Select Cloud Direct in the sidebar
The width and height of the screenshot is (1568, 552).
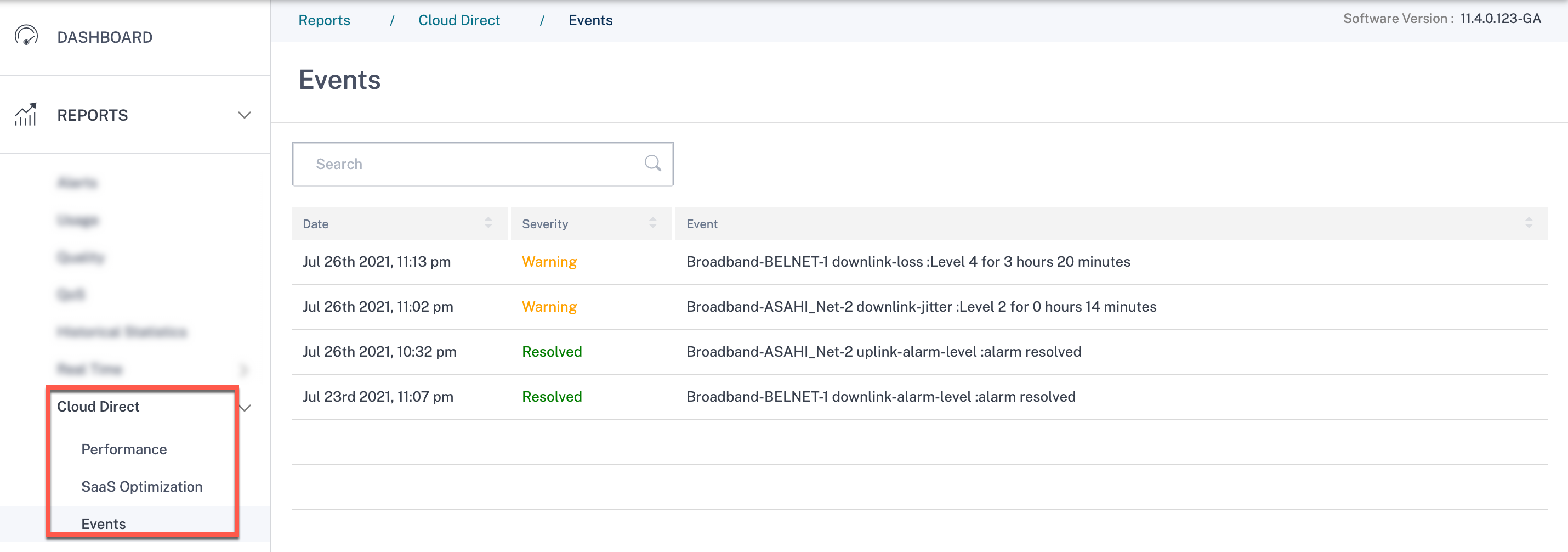[x=98, y=407]
